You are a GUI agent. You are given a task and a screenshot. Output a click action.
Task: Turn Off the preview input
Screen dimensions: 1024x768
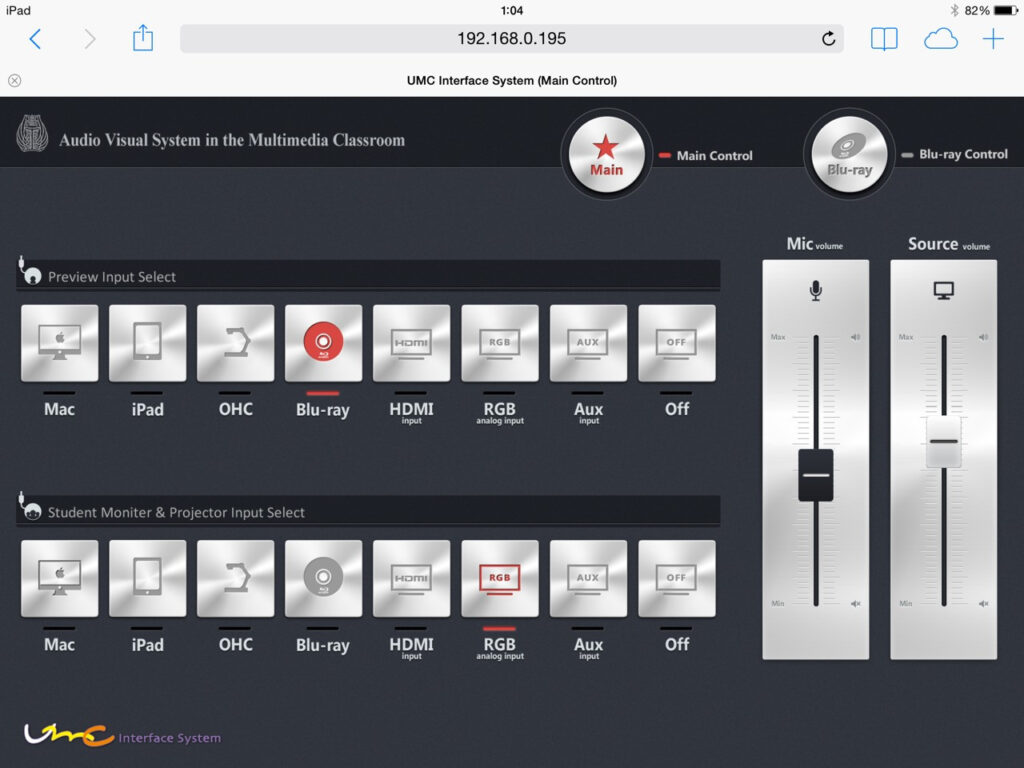point(677,343)
